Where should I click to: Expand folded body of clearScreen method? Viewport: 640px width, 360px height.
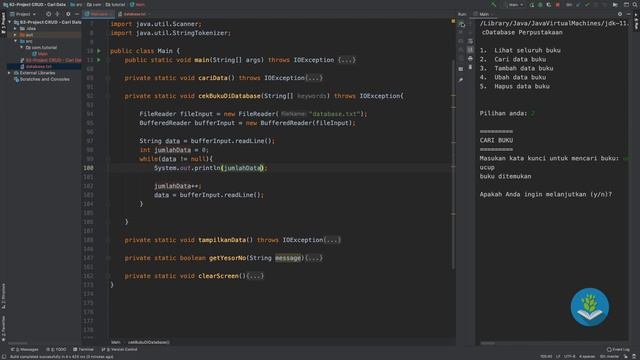click(255, 276)
